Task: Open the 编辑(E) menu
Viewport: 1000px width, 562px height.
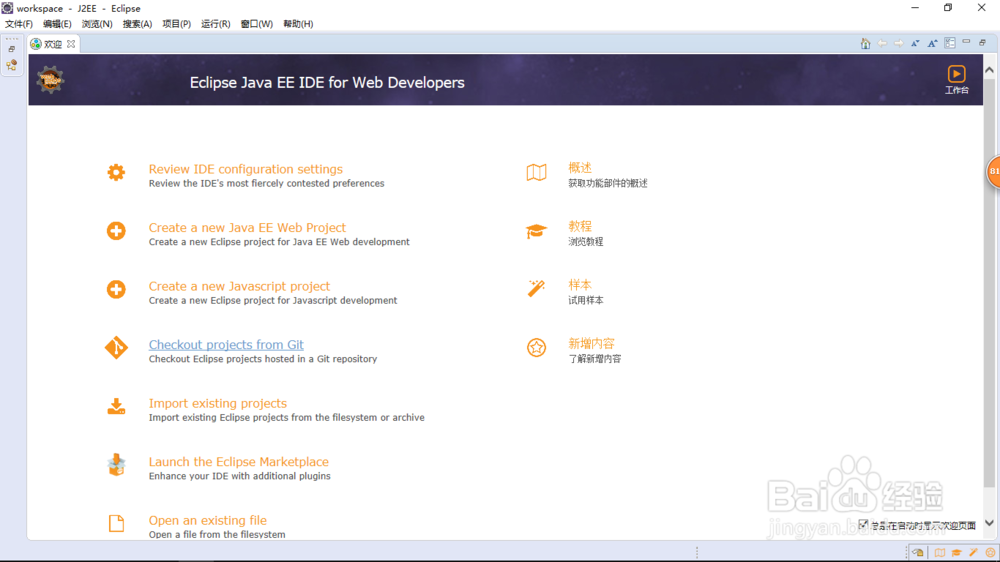Action: pyautogui.click(x=57, y=24)
